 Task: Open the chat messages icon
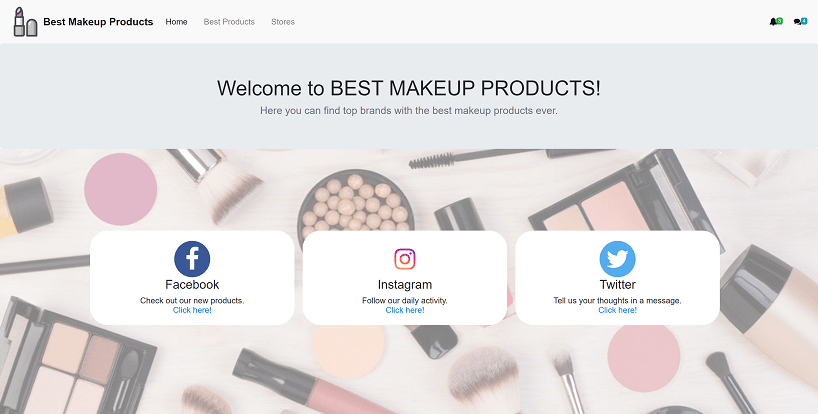tap(798, 22)
